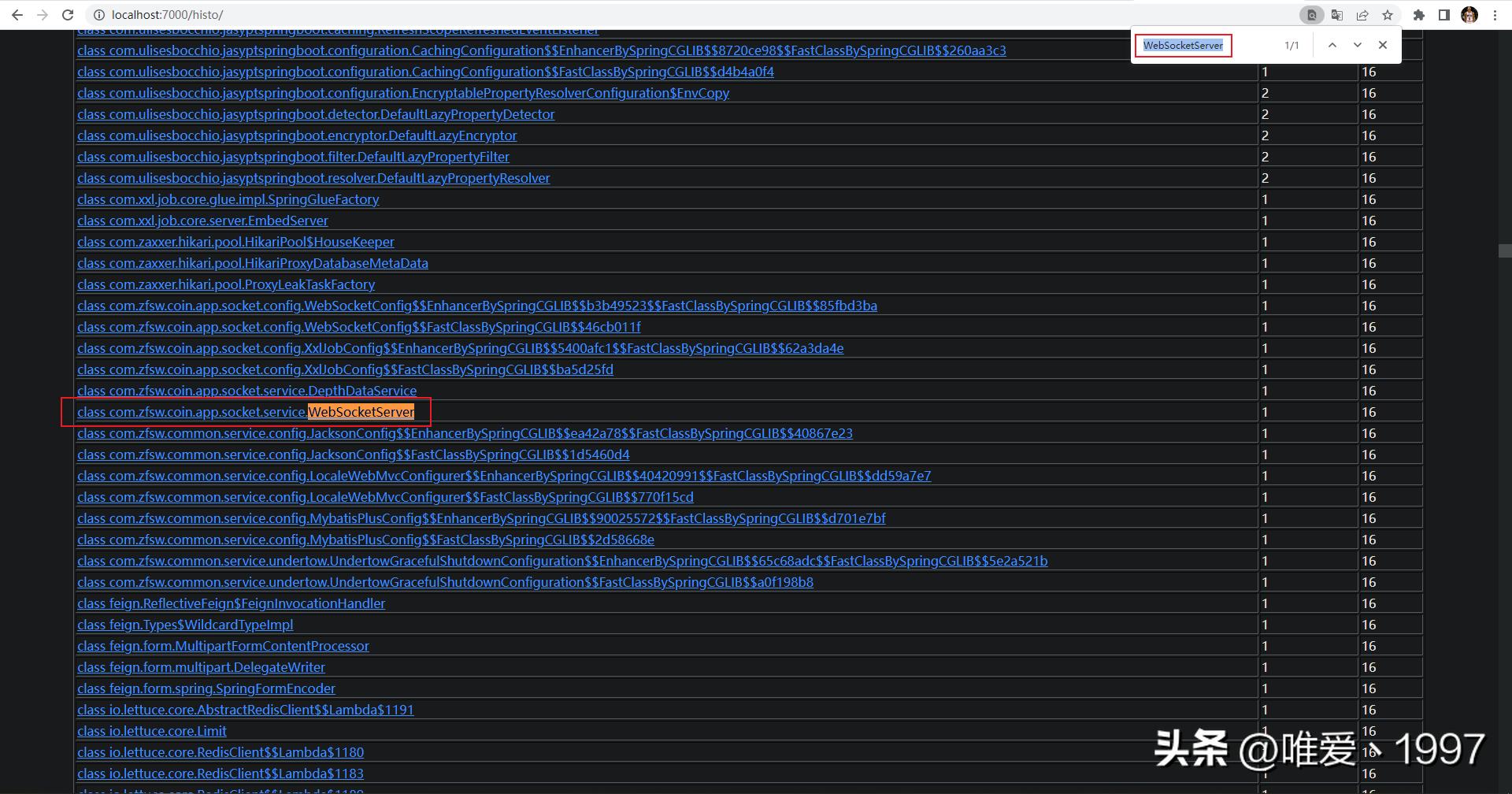Open the MybatisPlusConfig FastClass $$2d58668e link
The image size is (1512, 794).
click(365, 540)
